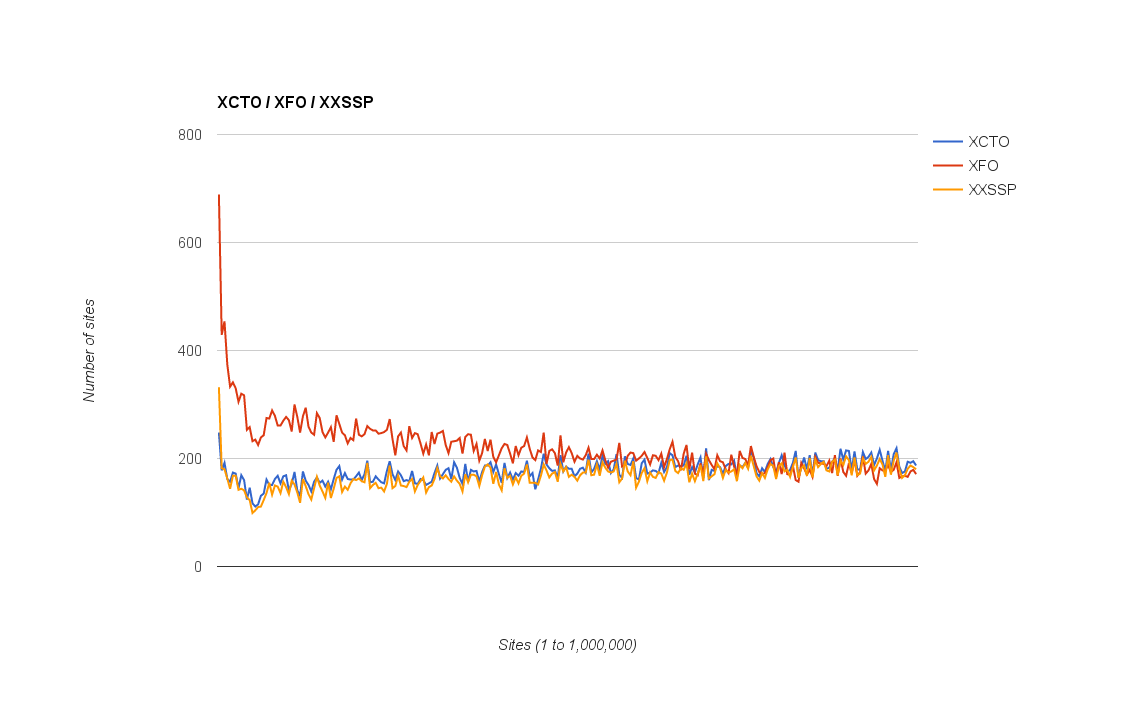Click the chart title XCTO / XFO / XXSSP
The image size is (1134, 701).
(x=295, y=102)
